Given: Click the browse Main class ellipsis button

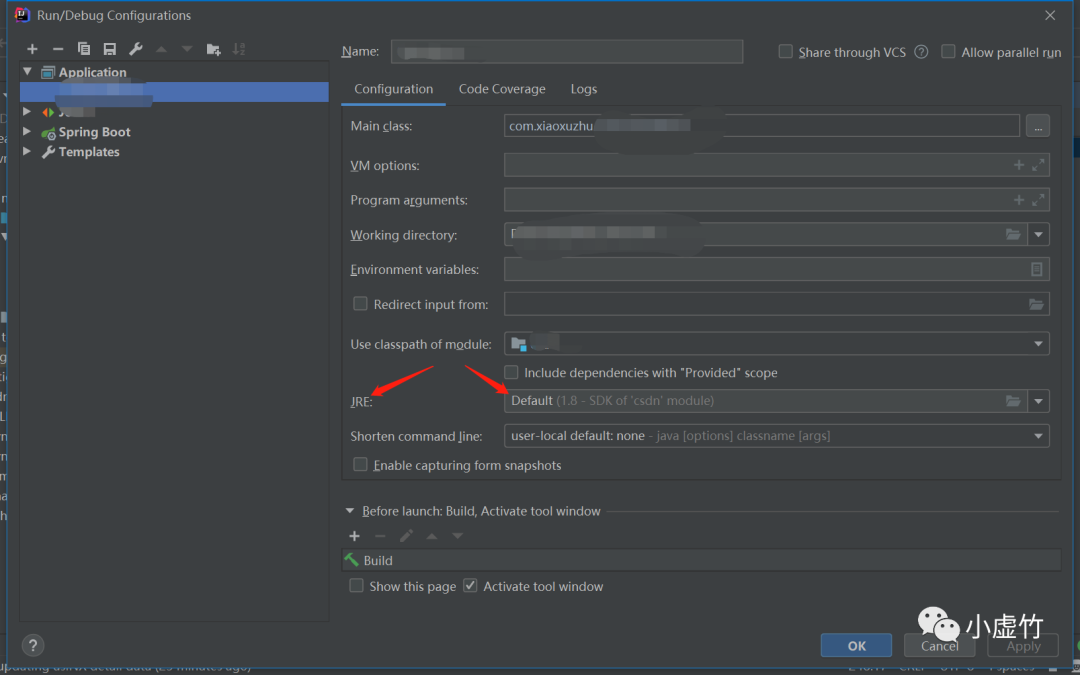Looking at the screenshot, I should click(x=1037, y=126).
